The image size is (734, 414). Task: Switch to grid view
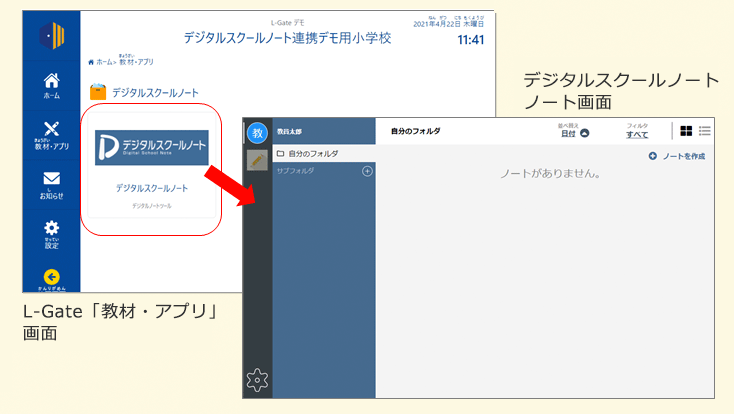[686, 131]
